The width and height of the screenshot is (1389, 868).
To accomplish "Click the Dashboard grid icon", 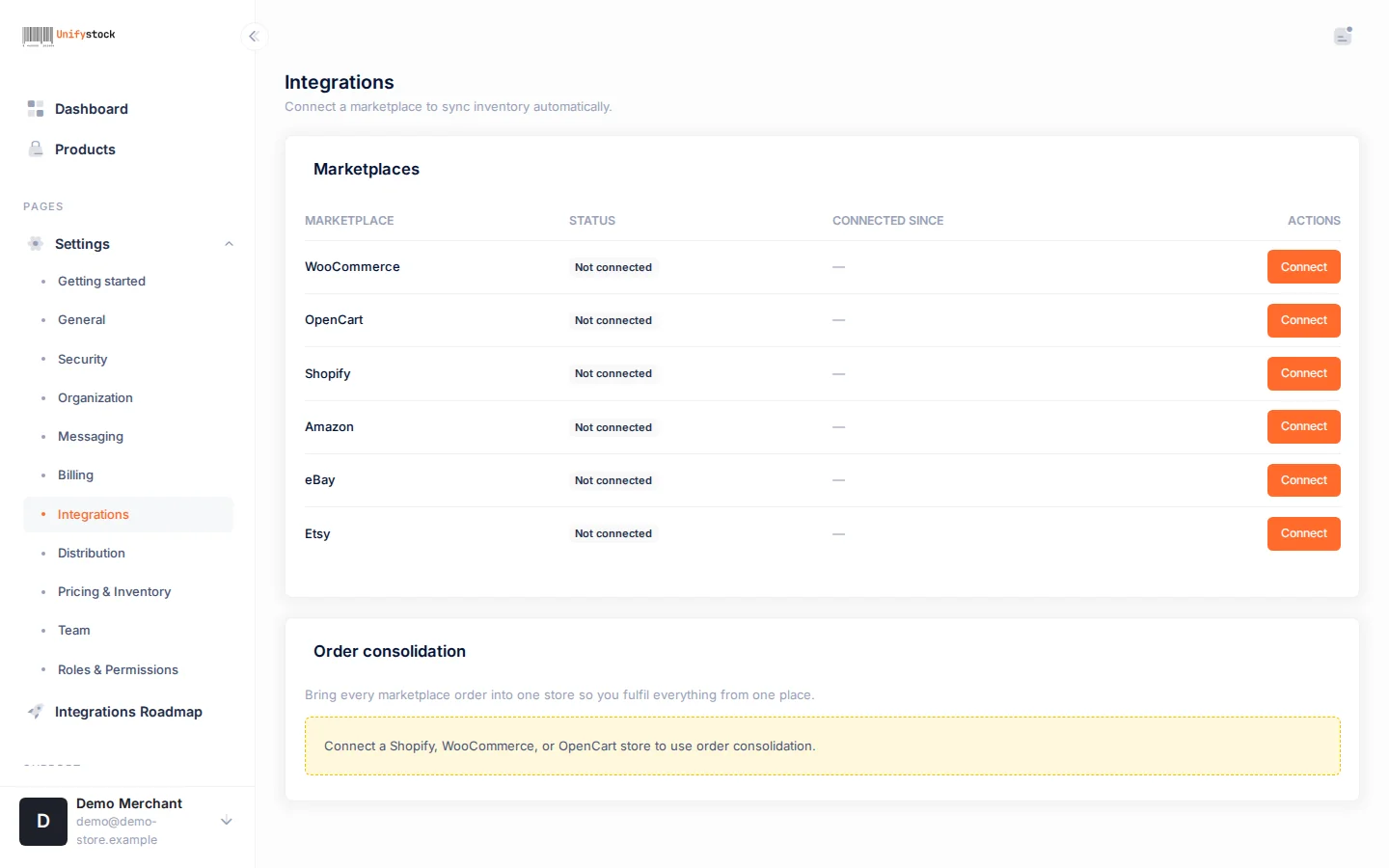I will coord(36,109).
